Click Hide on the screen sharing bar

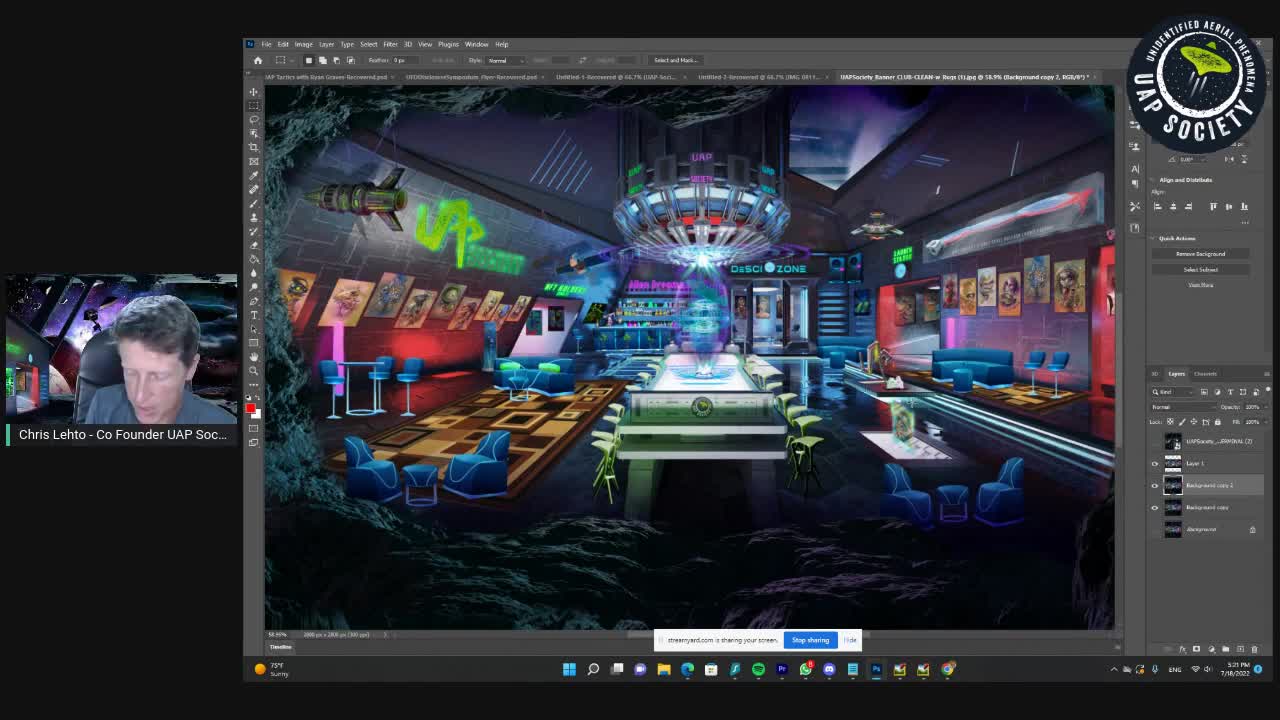tap(850, 640)
